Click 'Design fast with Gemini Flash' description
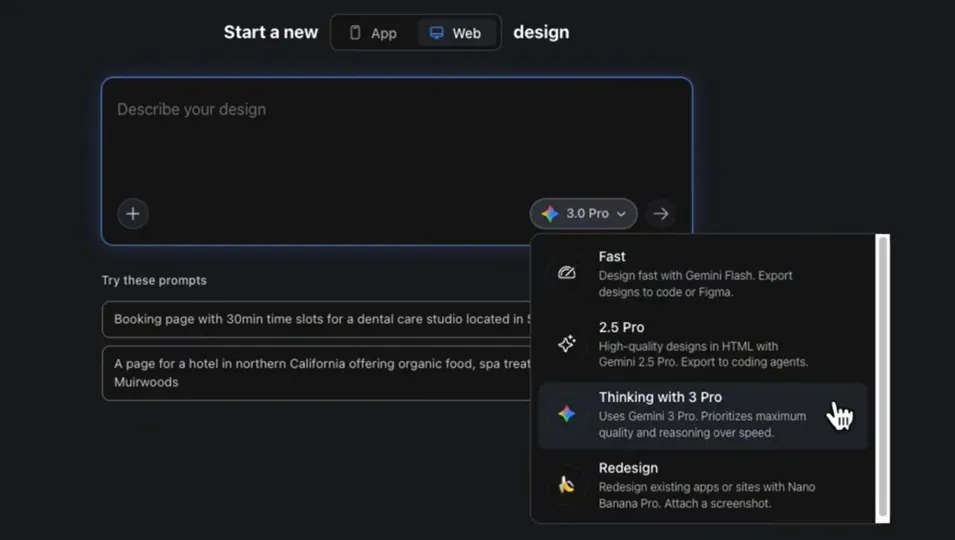The height and width of the screenshot is (540, 955). click(696, 284)
